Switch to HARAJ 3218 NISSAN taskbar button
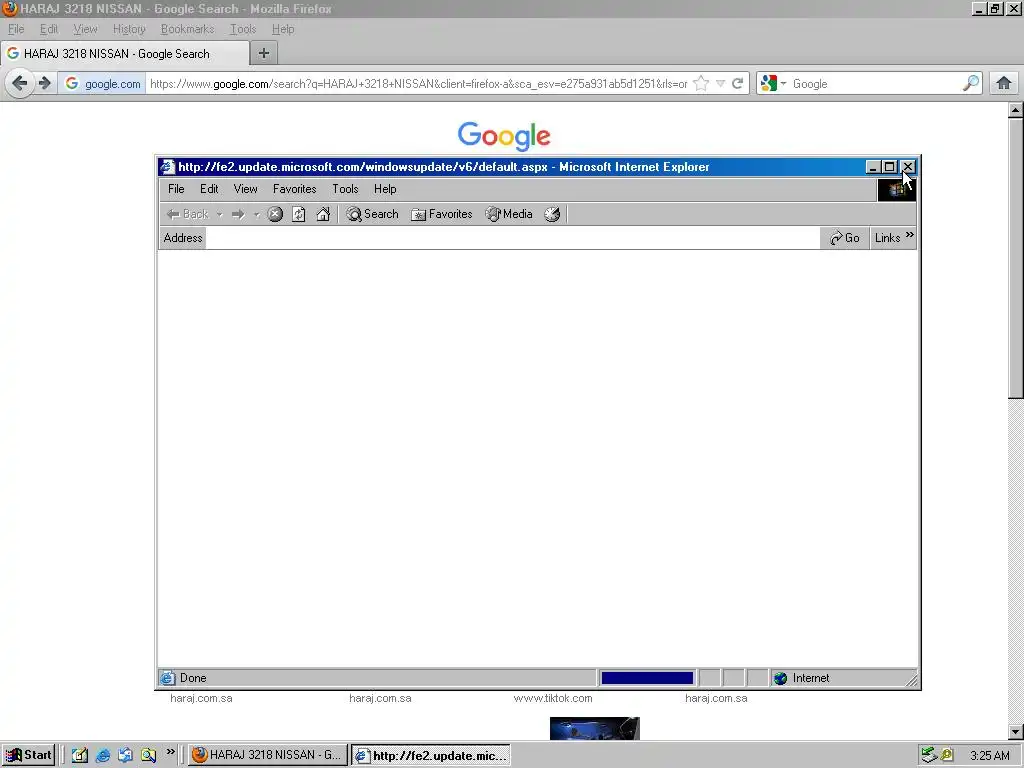 [x=268, y=755]
